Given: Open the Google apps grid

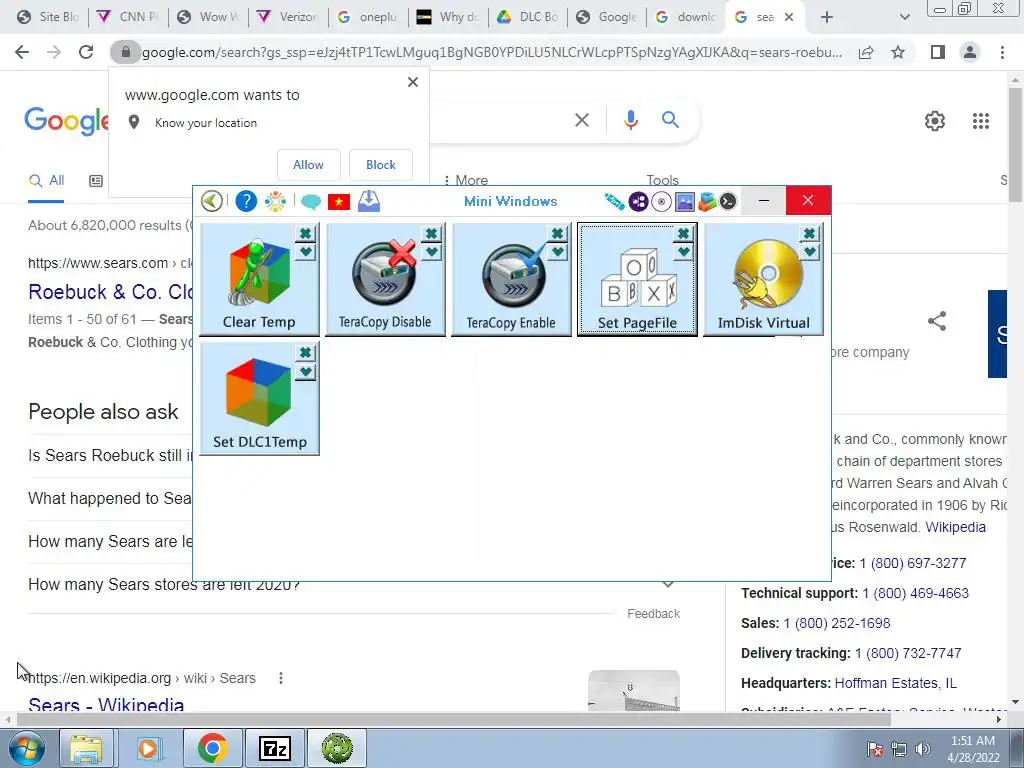Looking at the screenshot, I should click(x=980, y=121).
